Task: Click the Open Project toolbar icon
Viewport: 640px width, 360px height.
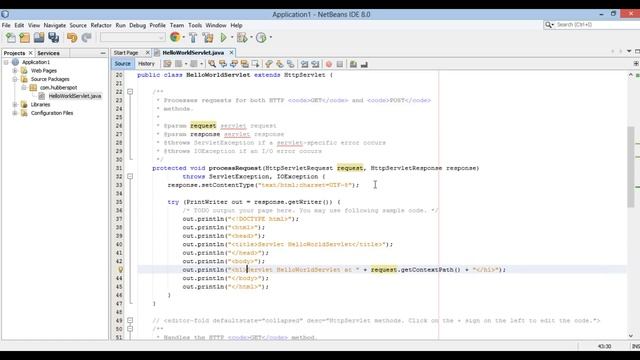Action: coord(39,38)
